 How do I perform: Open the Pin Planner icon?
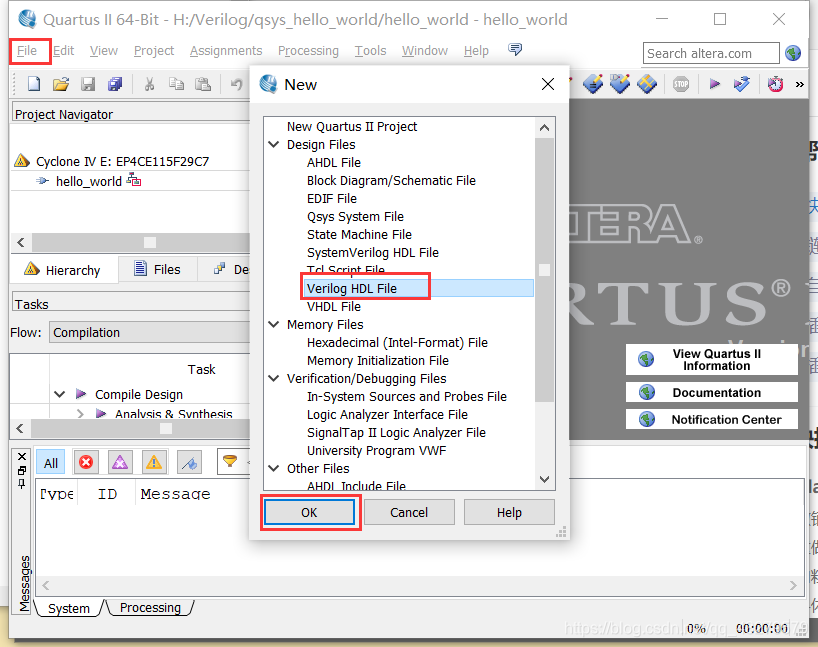tap(620, 83)
